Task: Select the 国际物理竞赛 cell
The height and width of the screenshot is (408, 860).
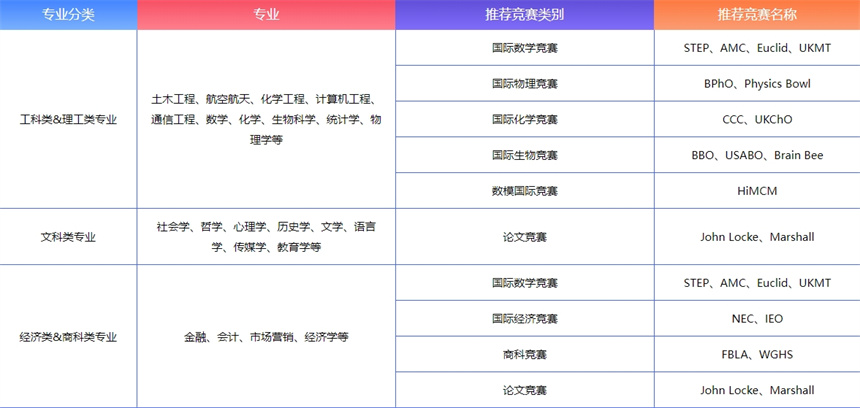Action: point(524,84)
